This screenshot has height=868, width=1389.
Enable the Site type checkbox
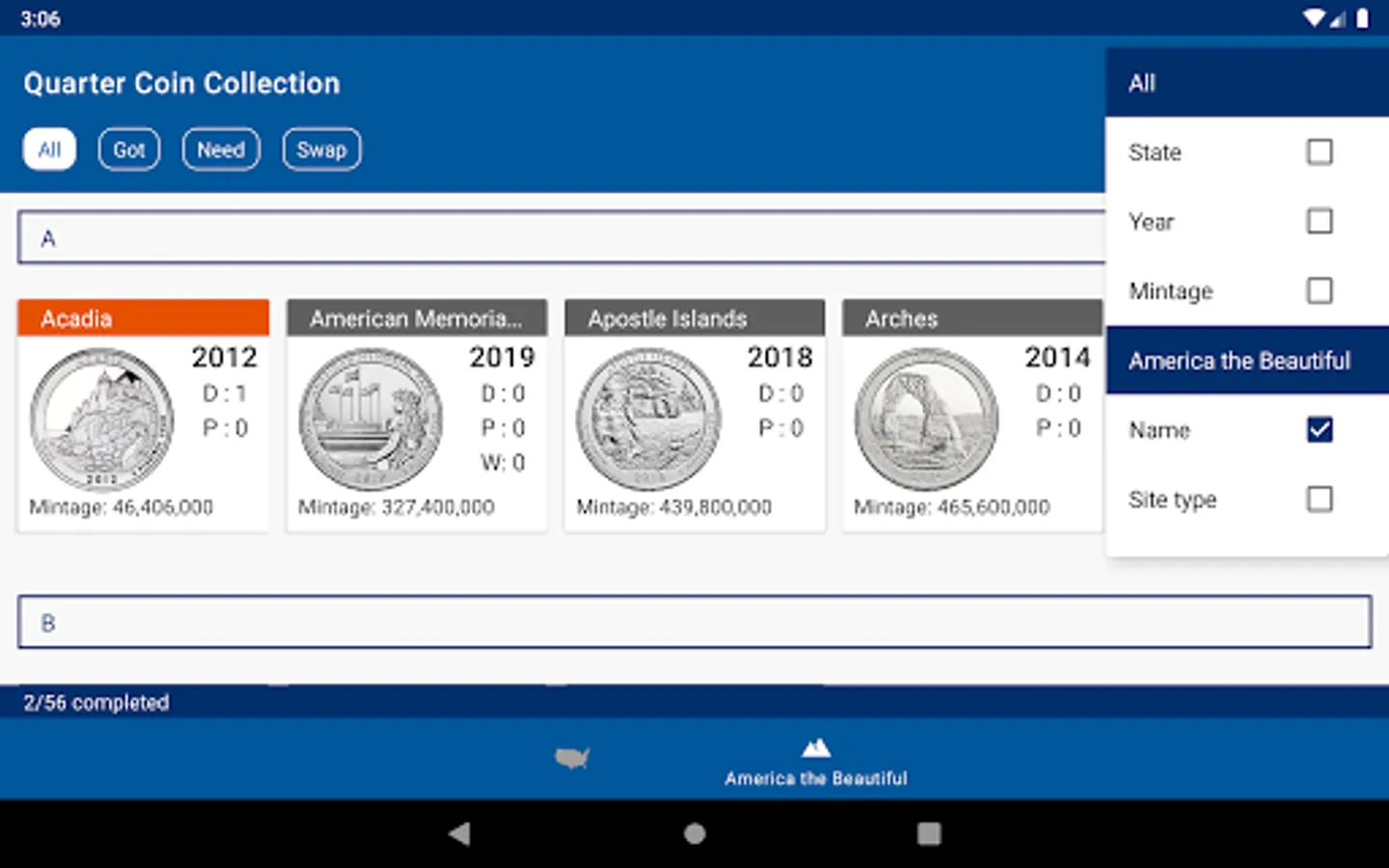pos(1320,499)
